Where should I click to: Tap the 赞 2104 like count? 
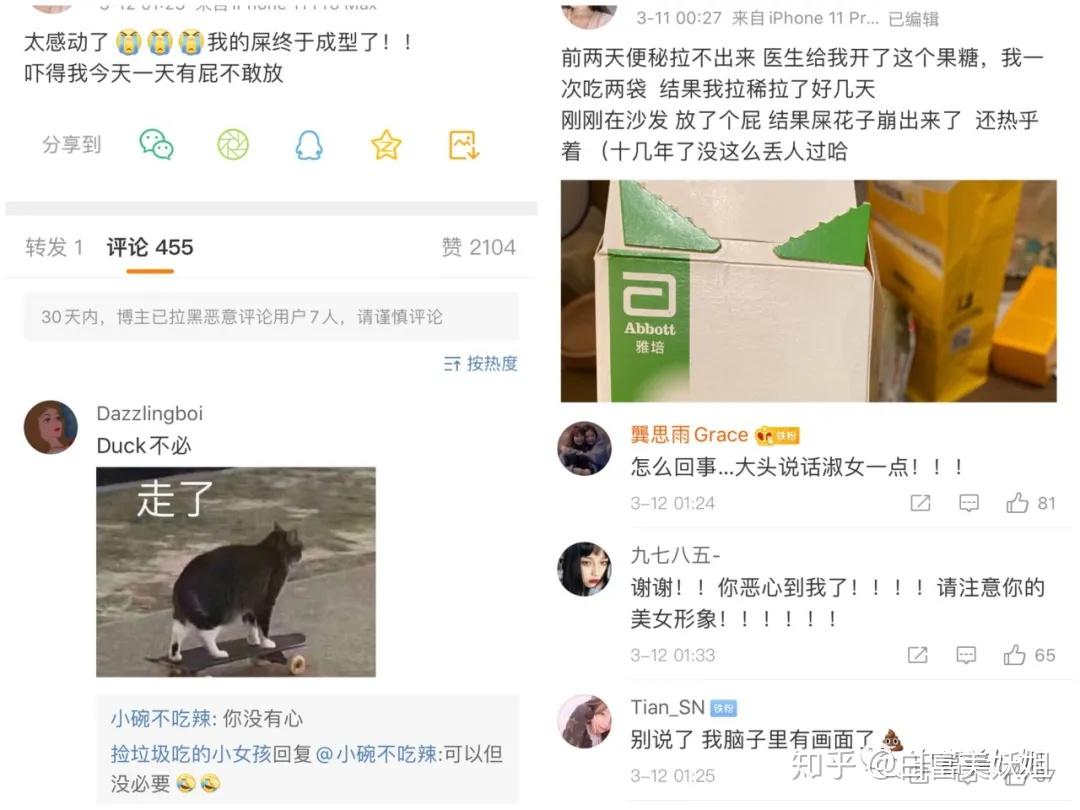tap(479, 247)
